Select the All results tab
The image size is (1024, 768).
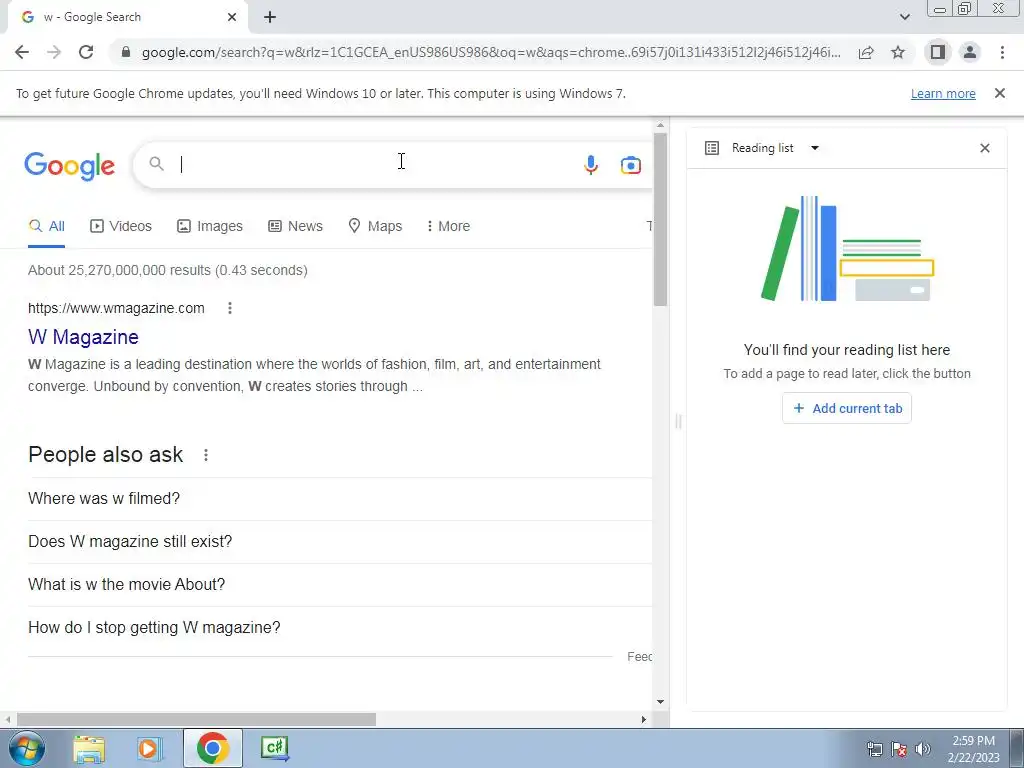(46, 226)
